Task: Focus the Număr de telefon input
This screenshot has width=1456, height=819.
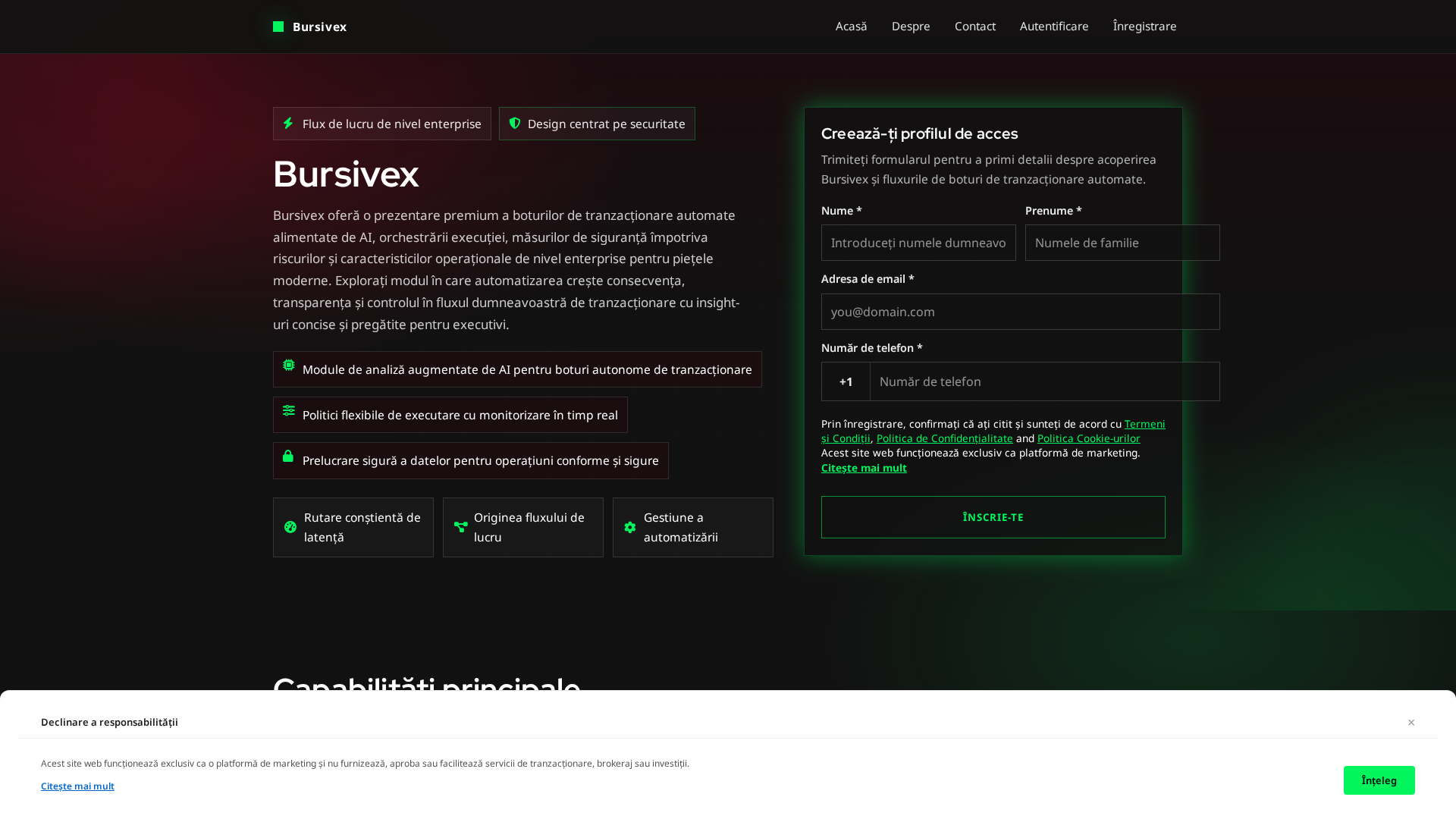Action: [x=1045, y=381]
